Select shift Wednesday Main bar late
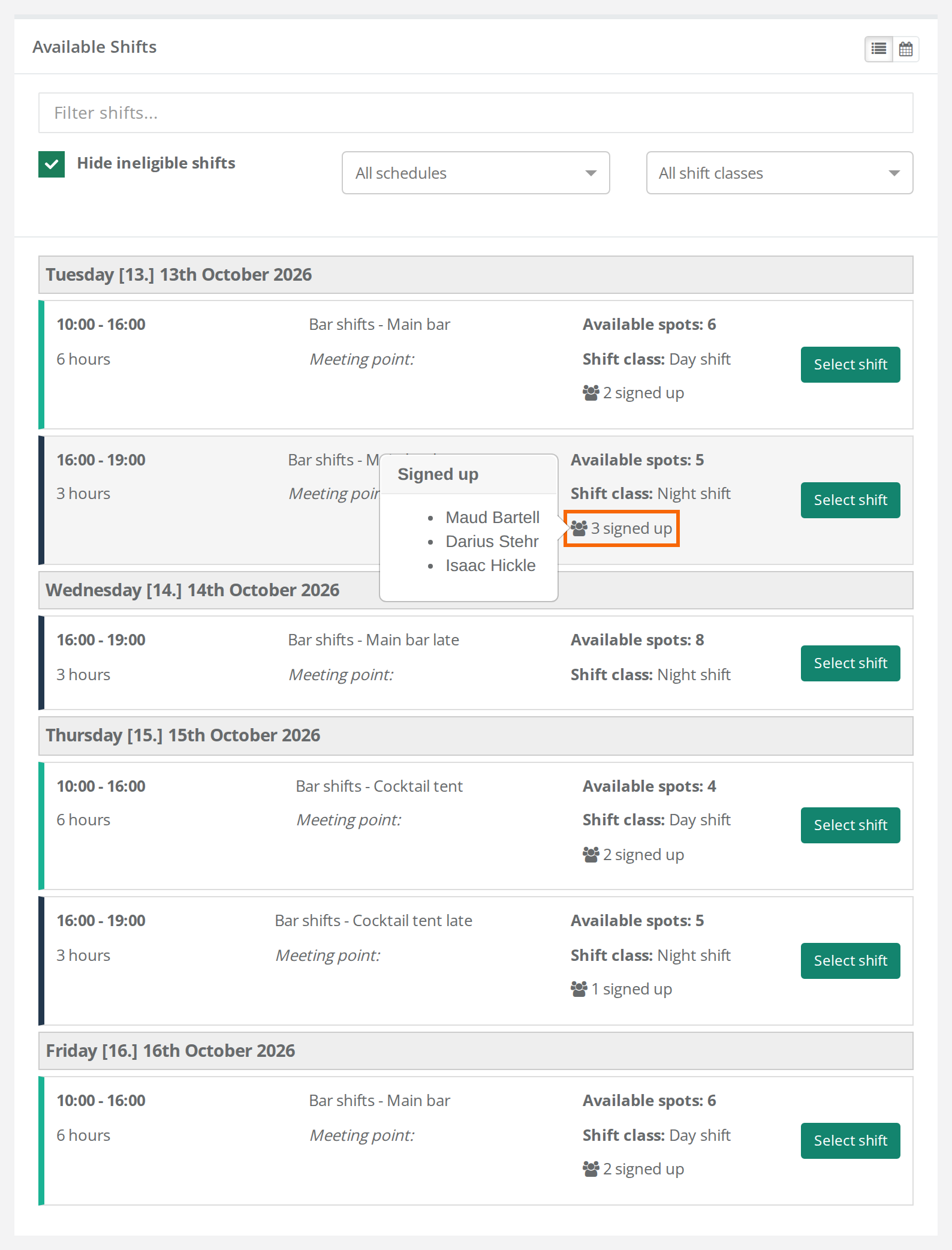 pyautogui.click(x=851, y=663)
